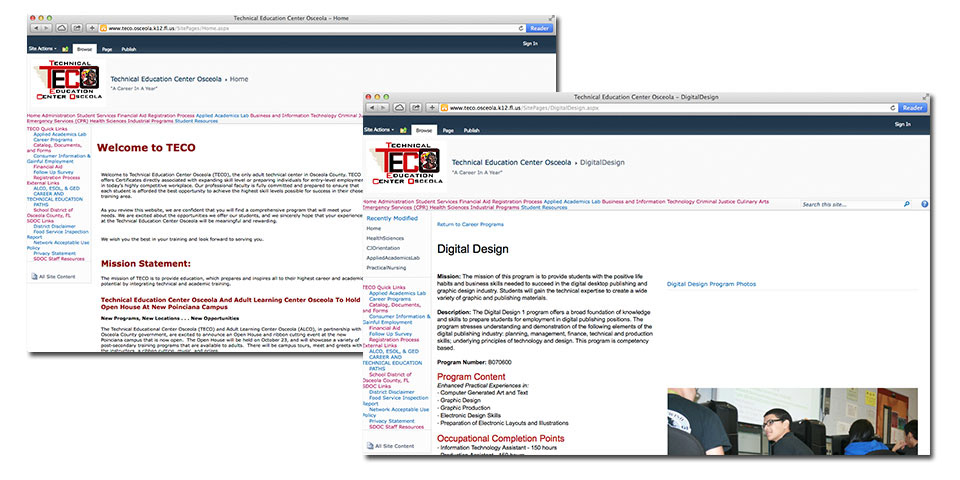Select the Page tab in the Home window
The height and width of the screenshot is (480, 960).
(x=107, y=49)
